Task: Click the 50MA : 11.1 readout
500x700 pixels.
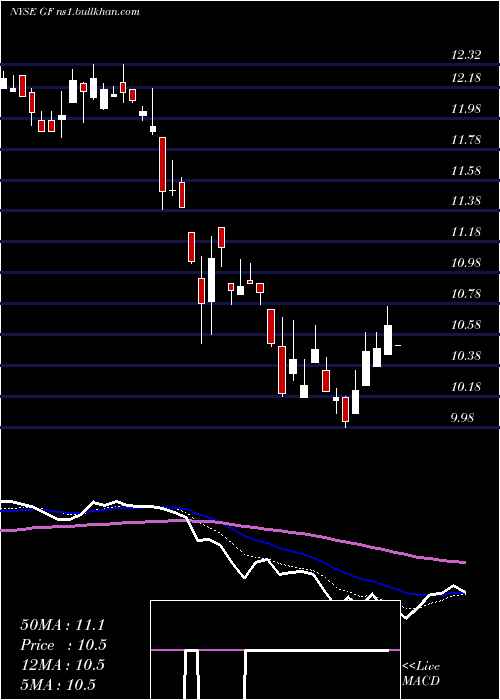Action: point(62,625)
